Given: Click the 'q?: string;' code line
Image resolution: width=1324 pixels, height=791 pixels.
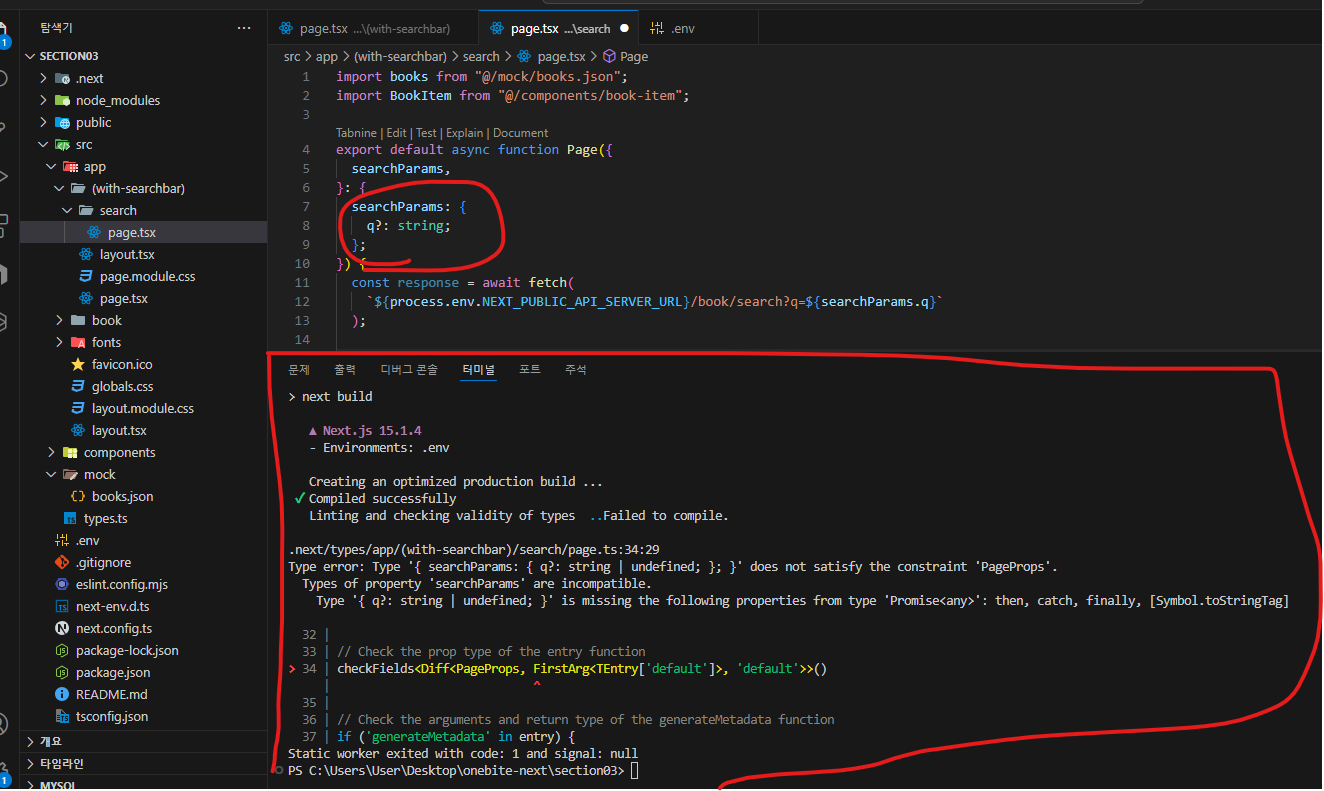Looking at the screenshot, I should point(408,226).
